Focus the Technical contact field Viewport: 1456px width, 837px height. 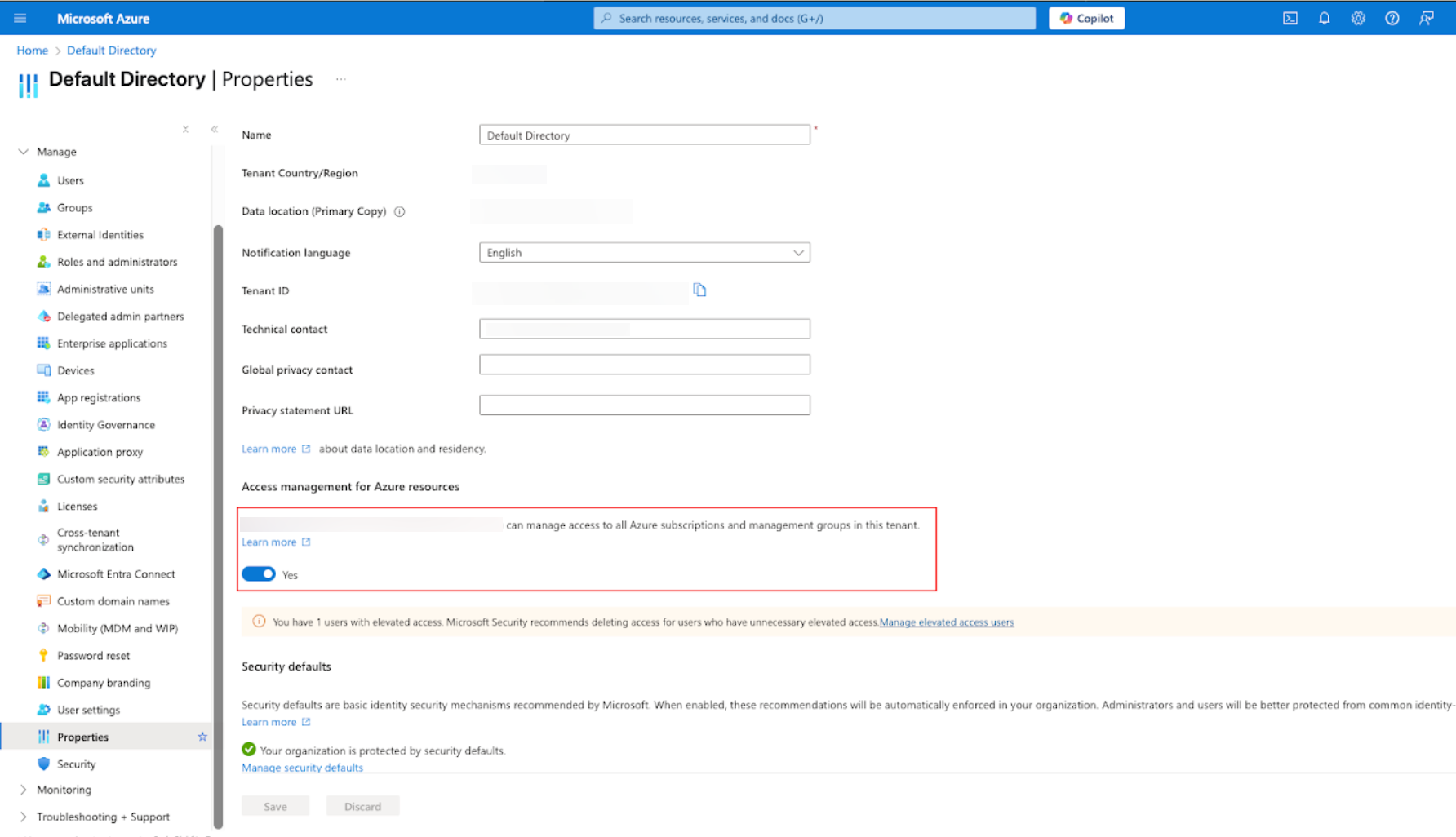click(645, 329)
